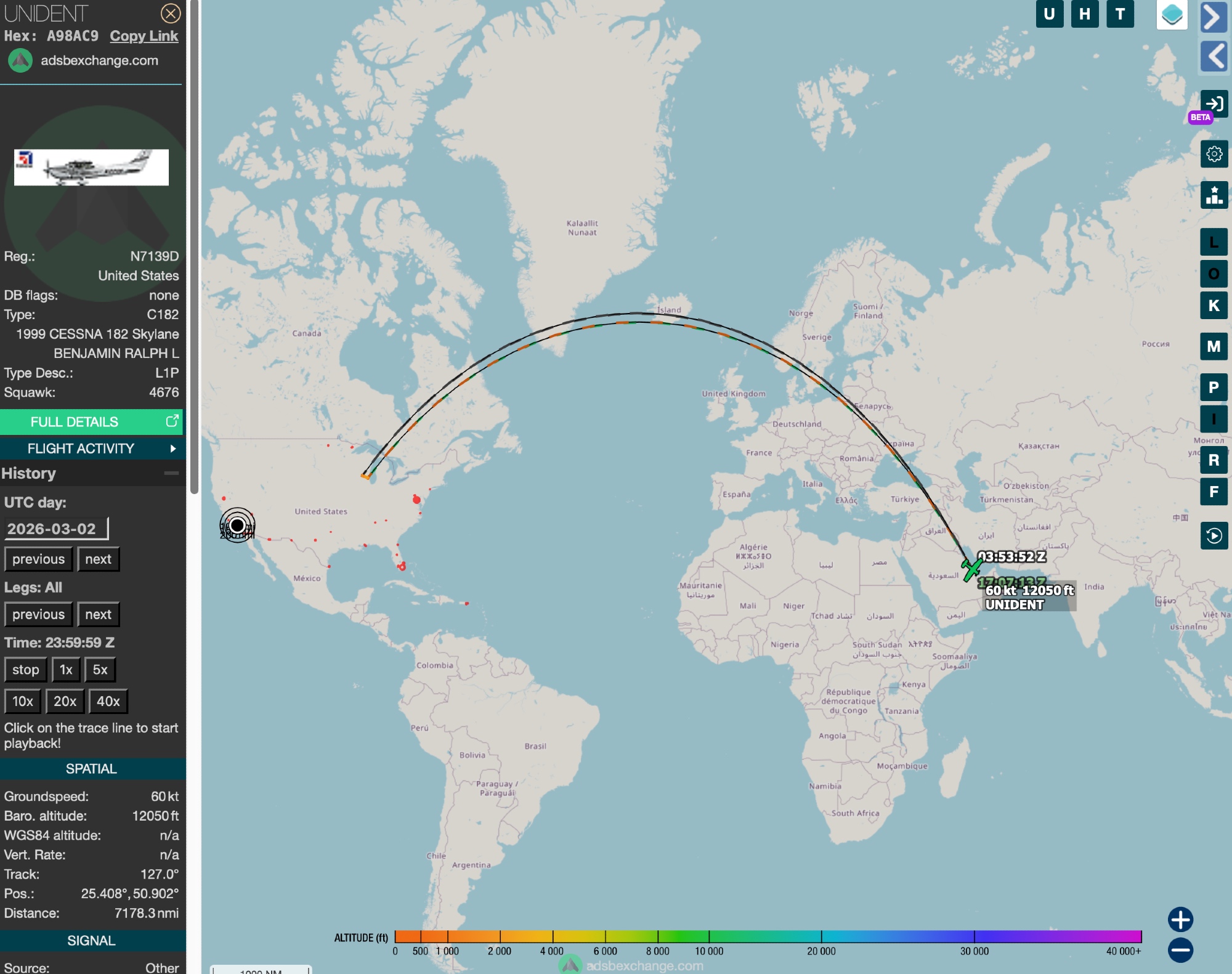Image resolution: width=1232 pixels, height=974 pixels.
Task: Toggle the U filter button
Action: 1050,14
